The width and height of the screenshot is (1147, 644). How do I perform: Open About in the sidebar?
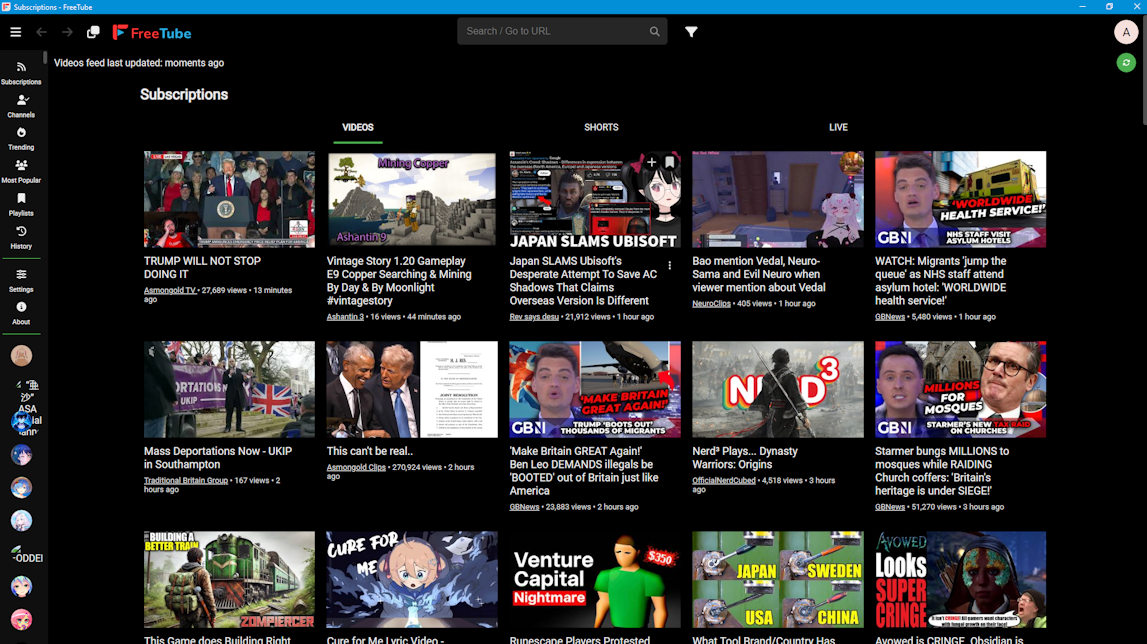(x=21, y=312)
